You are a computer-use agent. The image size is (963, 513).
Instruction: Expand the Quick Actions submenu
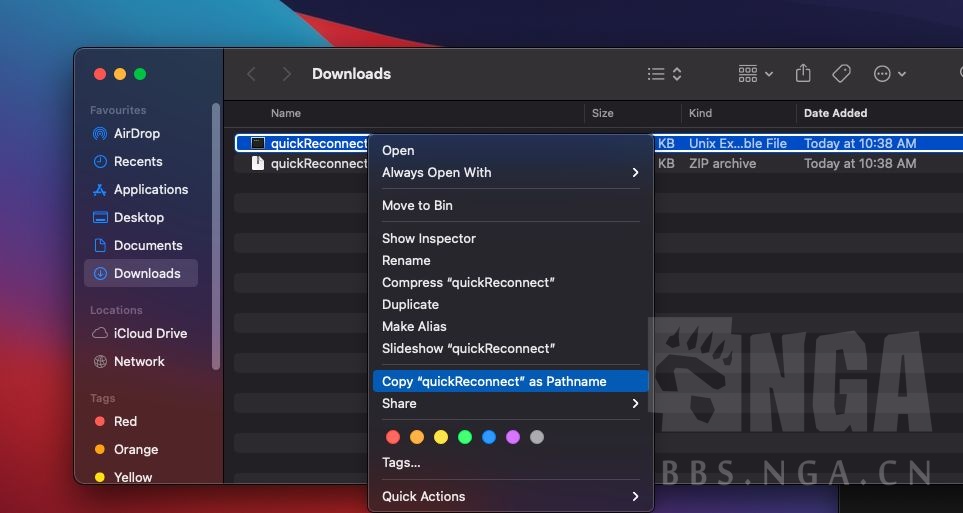[x=510, y=496]
